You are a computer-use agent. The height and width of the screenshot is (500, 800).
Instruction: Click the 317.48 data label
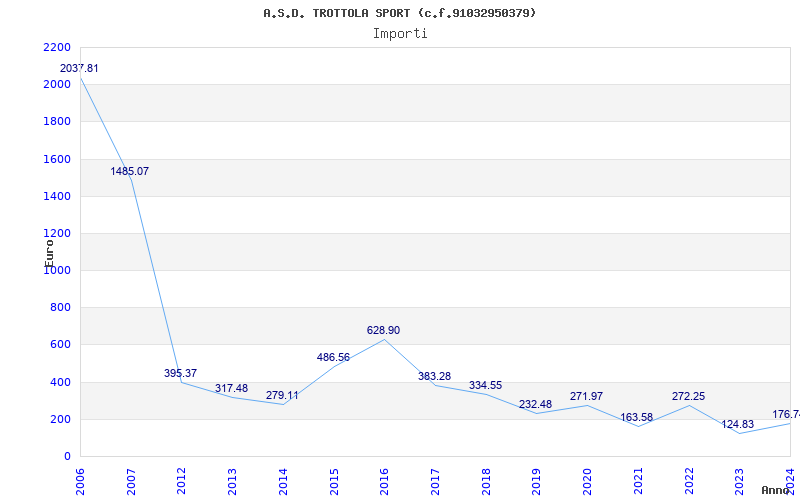pos(231,388)
